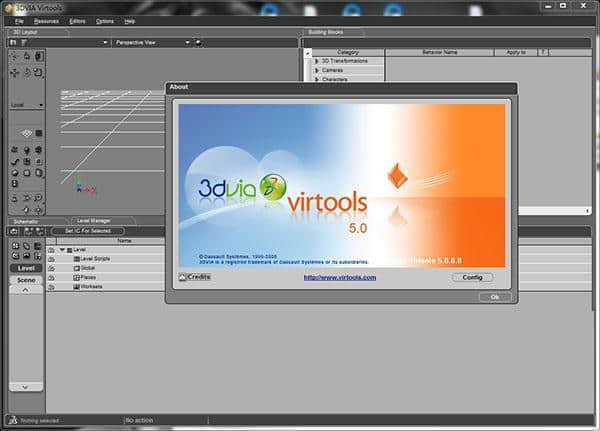
Task: Toggle the Credits checkbox
Action: (183, 277)
